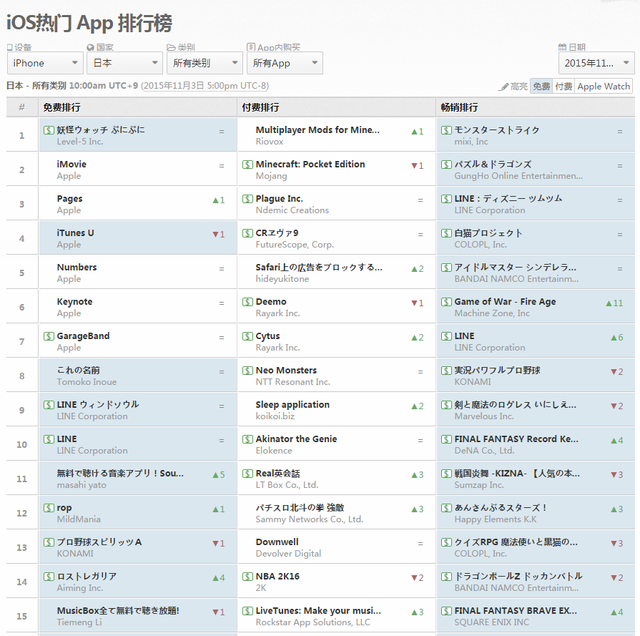Click the ▲5 change for 無料で聴ける音楽アプリ
The height and width of the screenshot is (636, 640).
tap(219, 475)
